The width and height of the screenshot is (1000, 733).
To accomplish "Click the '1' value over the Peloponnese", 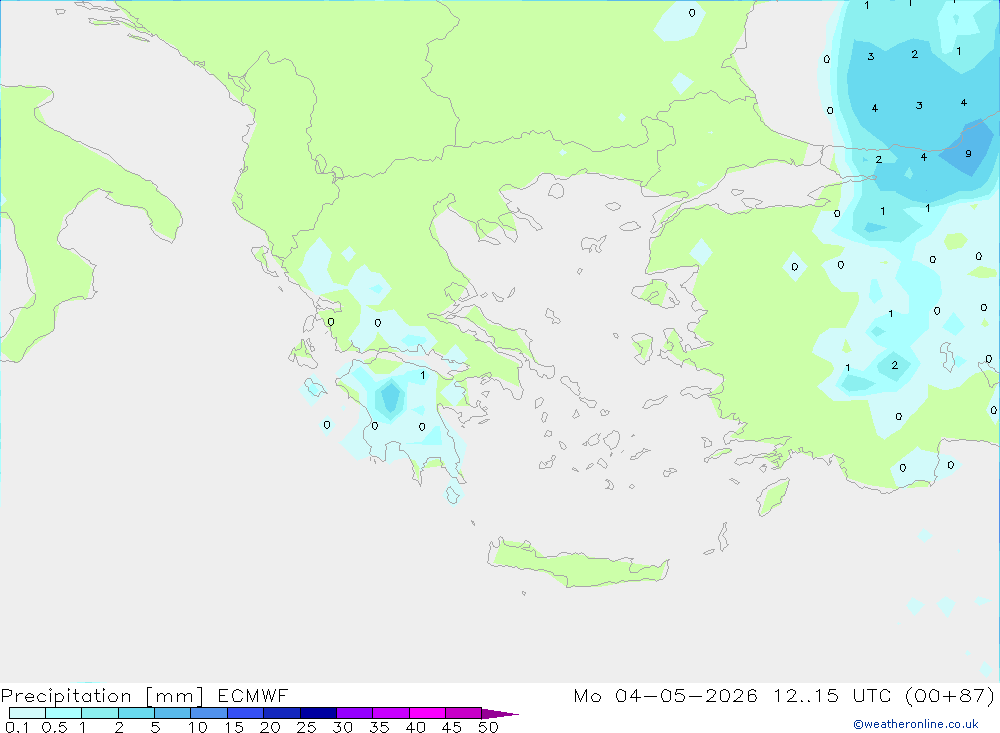I will click(x=423, y=375).
